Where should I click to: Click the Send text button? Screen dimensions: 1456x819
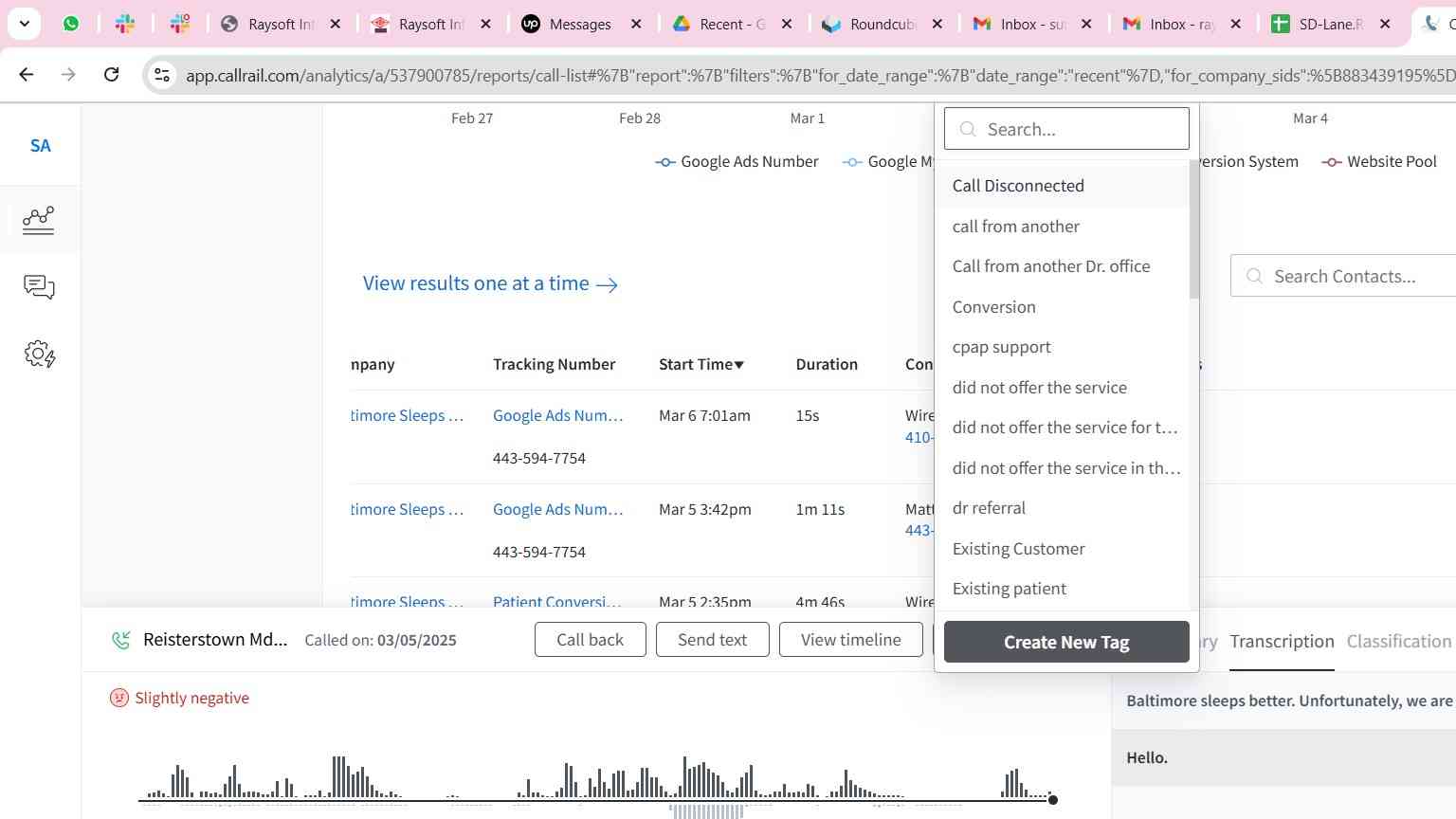point(712,640)
